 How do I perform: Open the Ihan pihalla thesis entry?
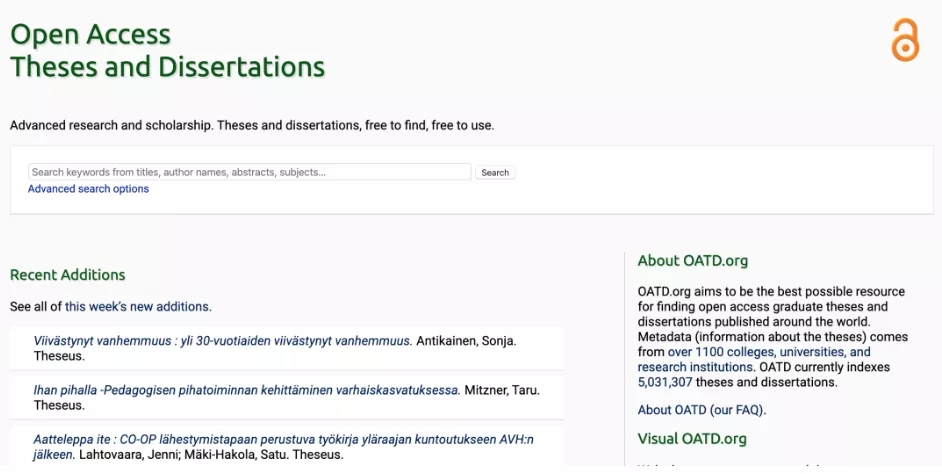246,390
